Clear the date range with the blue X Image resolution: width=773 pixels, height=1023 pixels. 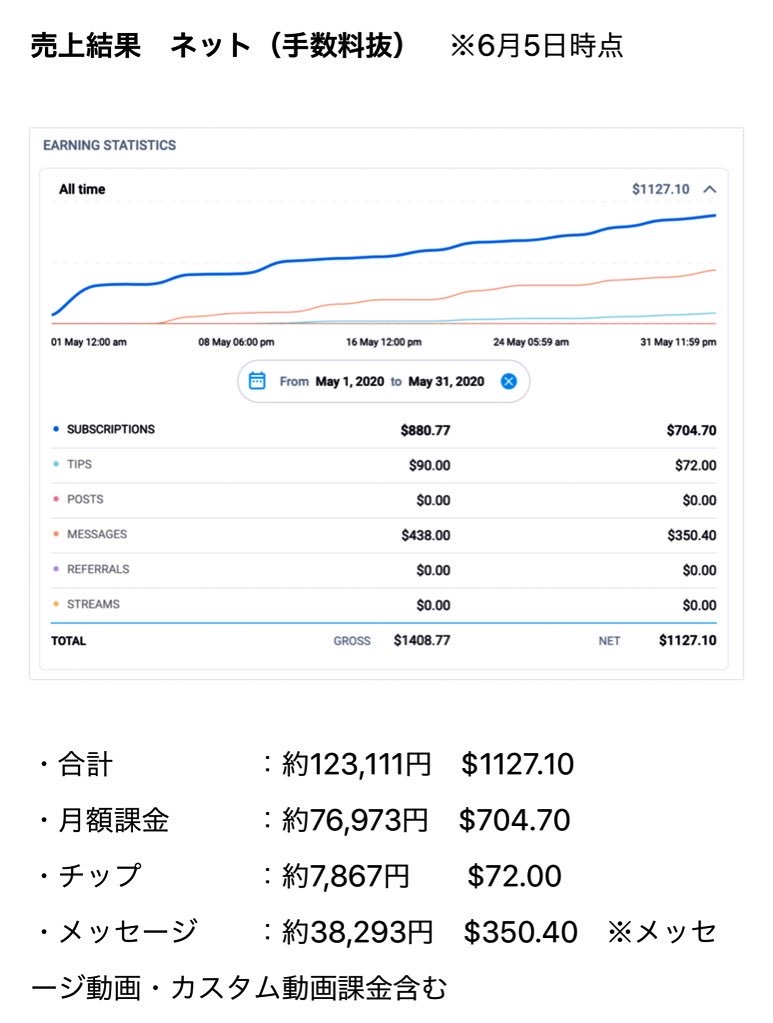coord(509,382)
